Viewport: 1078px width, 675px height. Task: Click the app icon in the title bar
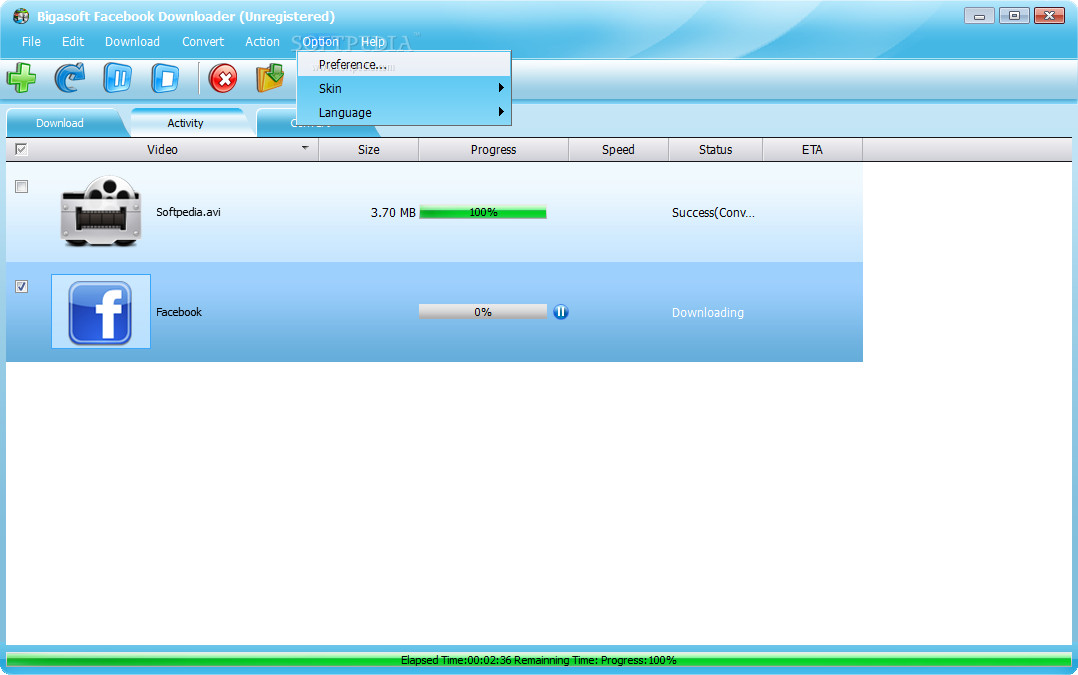21,16
